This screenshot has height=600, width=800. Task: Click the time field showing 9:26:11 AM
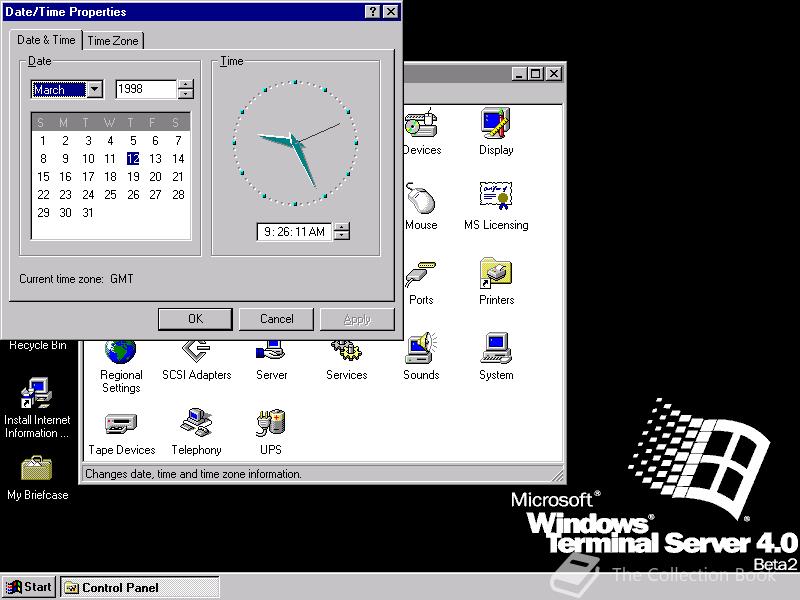(x=294, y=232)
